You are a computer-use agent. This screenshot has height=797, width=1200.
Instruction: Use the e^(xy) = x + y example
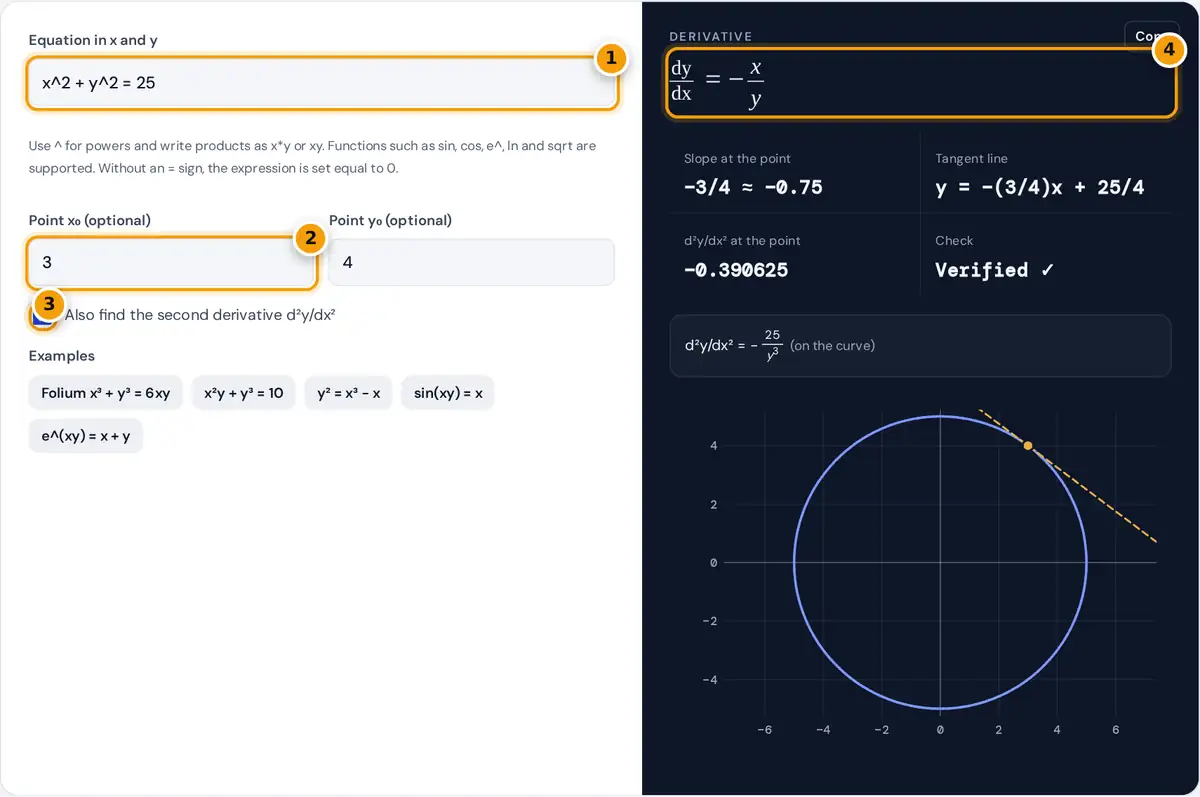point(86,436)
